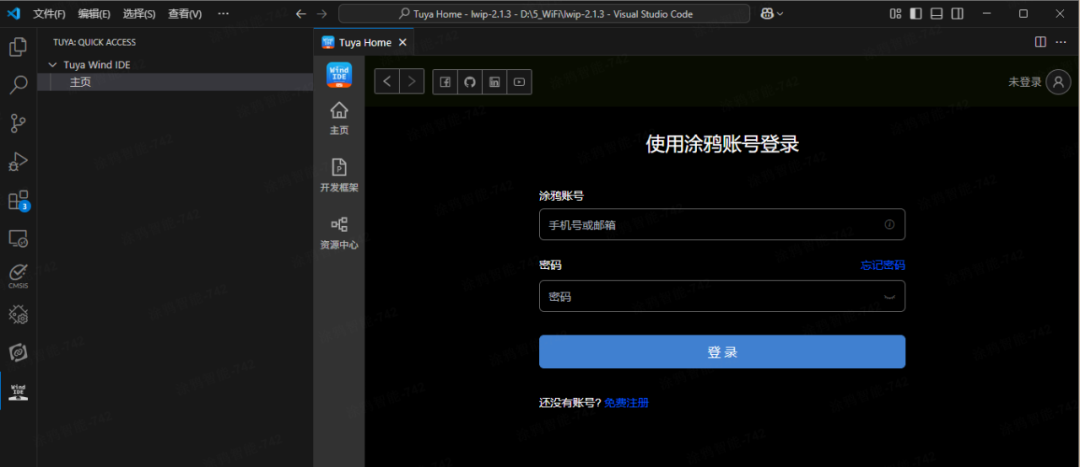
Task: Open the Remote Explorer view
Action: pos(18,239)
